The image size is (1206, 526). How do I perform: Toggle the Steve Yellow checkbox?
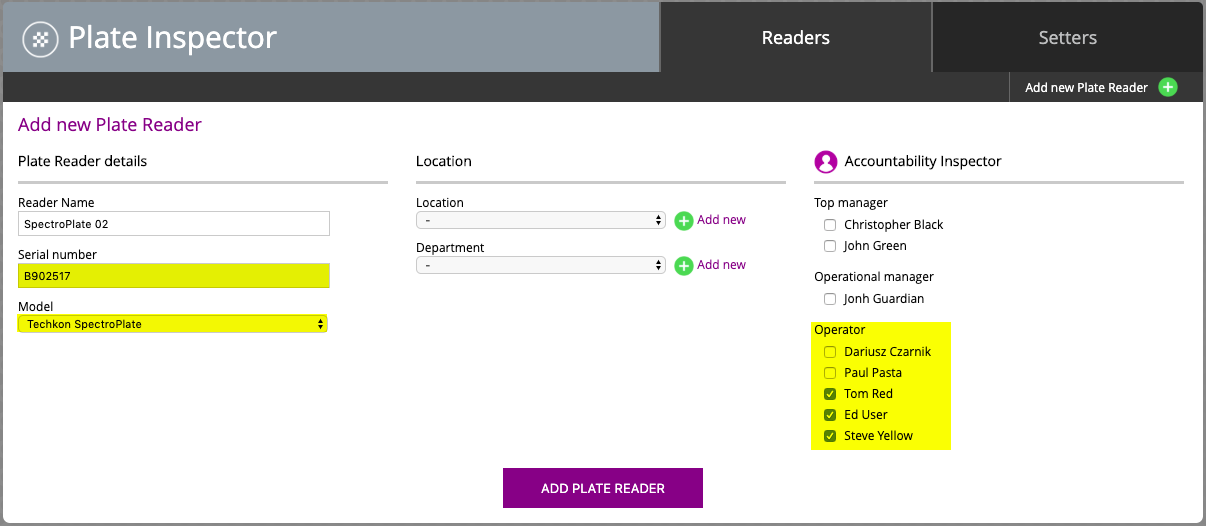pos(830,436)
